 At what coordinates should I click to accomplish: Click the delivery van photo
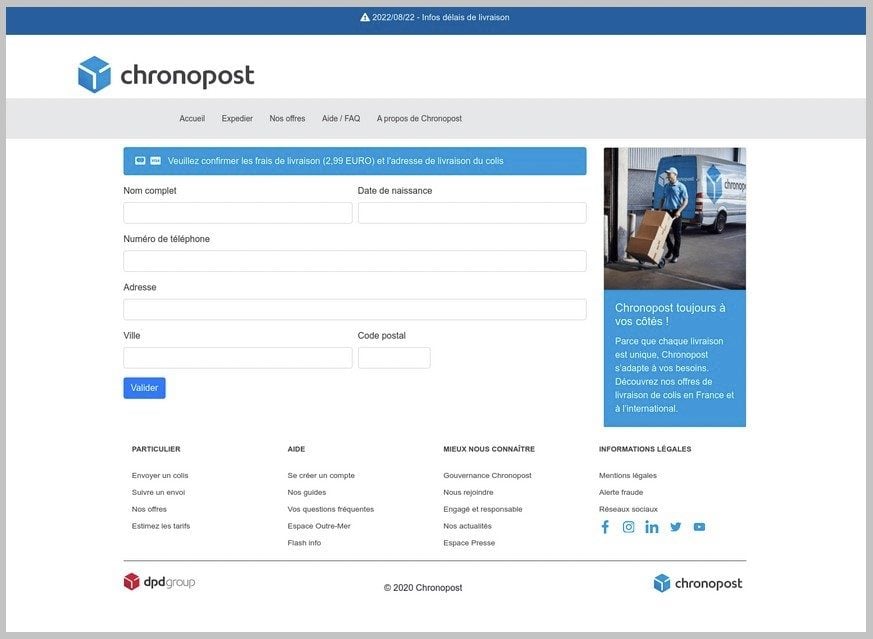click(x=675, y=218)
